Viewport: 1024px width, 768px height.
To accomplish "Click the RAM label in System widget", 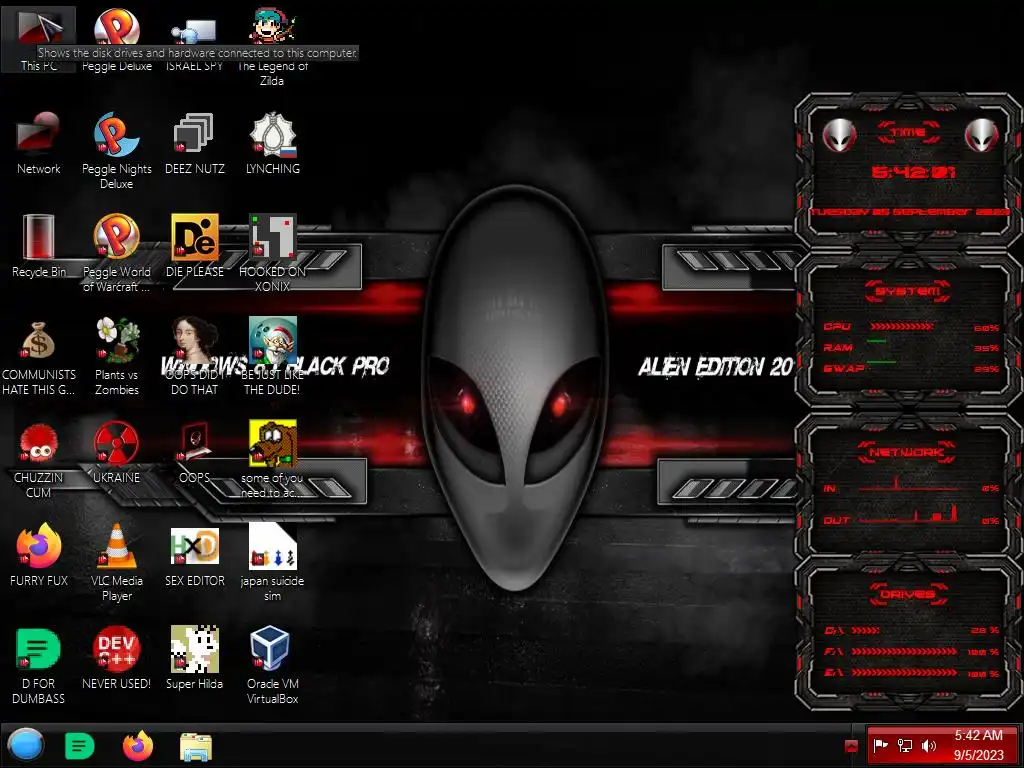I will 838,347.
